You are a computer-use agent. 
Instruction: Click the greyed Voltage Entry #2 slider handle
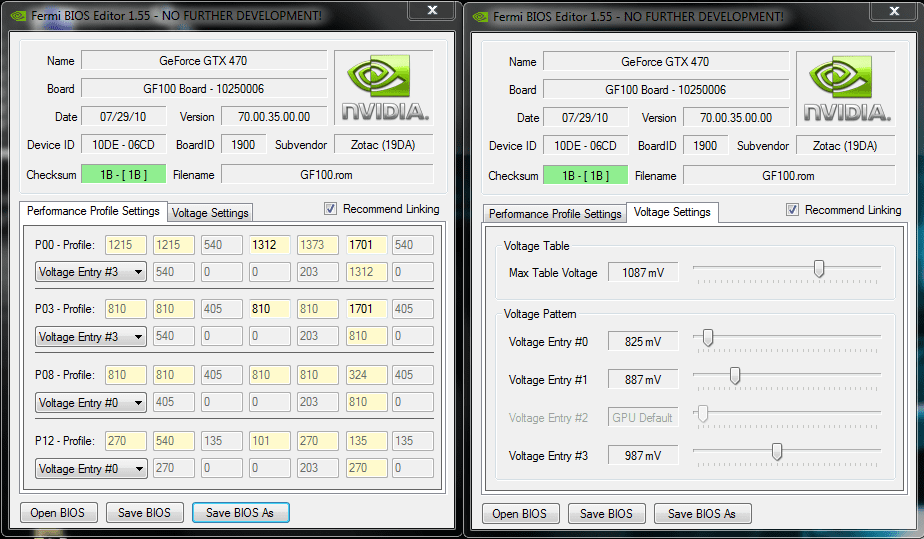(702, 414)
